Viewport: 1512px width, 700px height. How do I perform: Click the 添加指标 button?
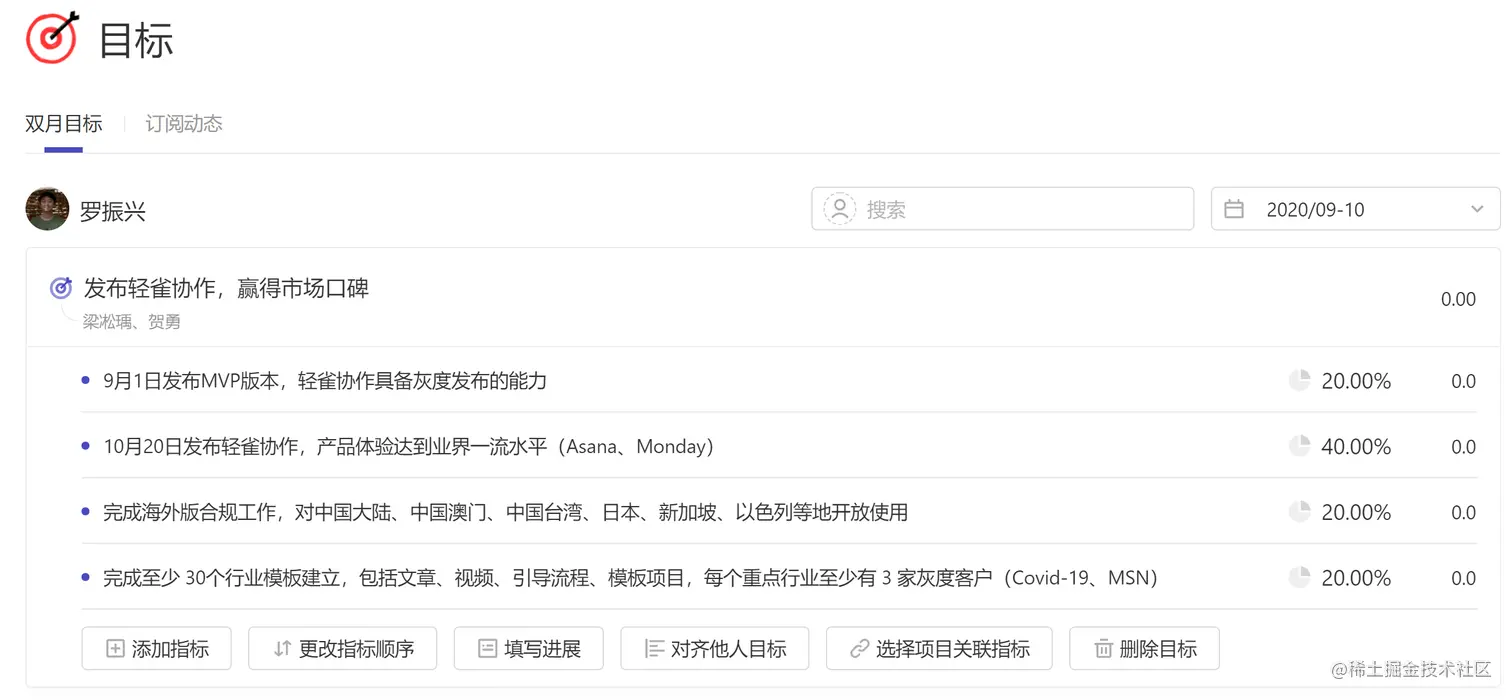click(157, 649)
